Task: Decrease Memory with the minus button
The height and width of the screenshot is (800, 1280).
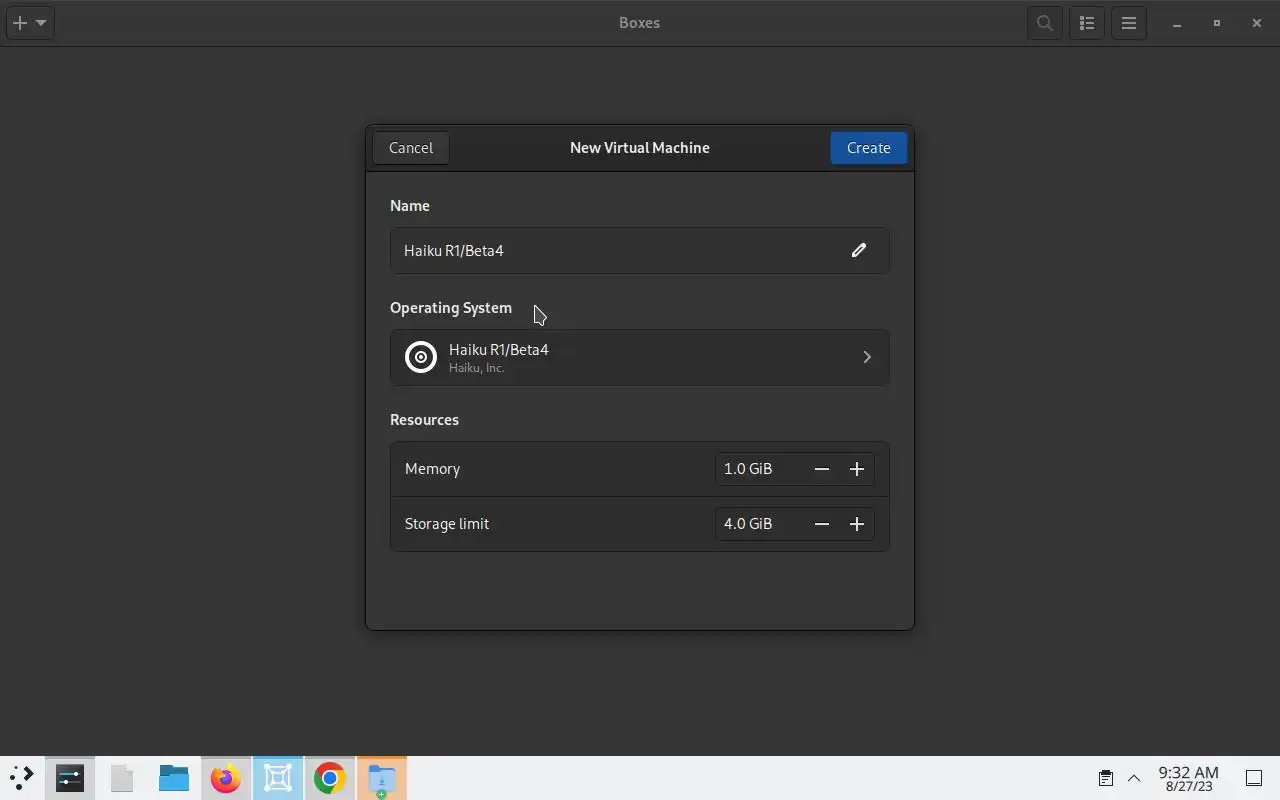Action: click(821, 469)
